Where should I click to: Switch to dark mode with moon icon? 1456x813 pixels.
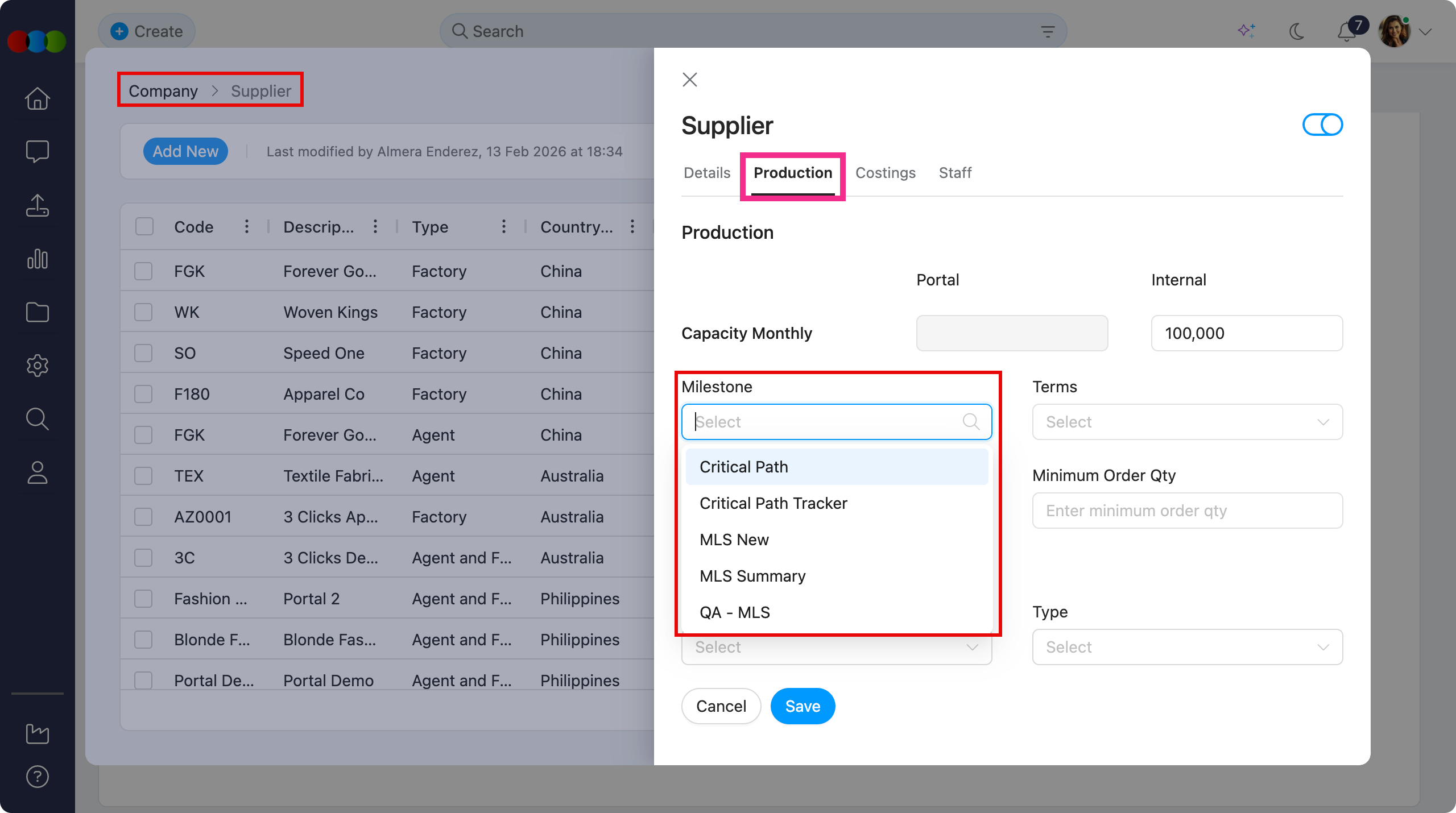point(1297,31)
